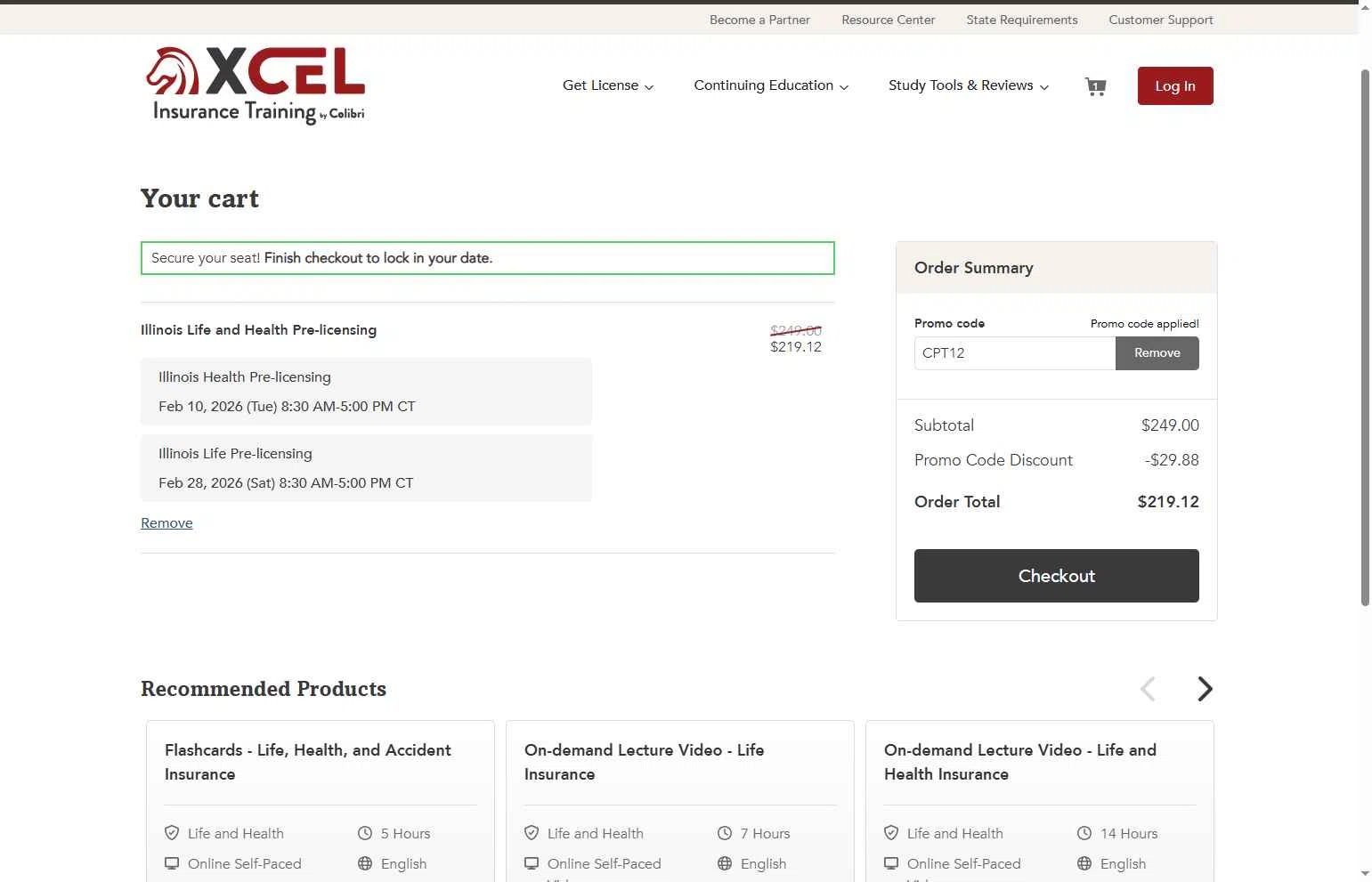Screen dimensions: 1372x882
Task: Open State Requirements page
Action: tap(1022, 20)
